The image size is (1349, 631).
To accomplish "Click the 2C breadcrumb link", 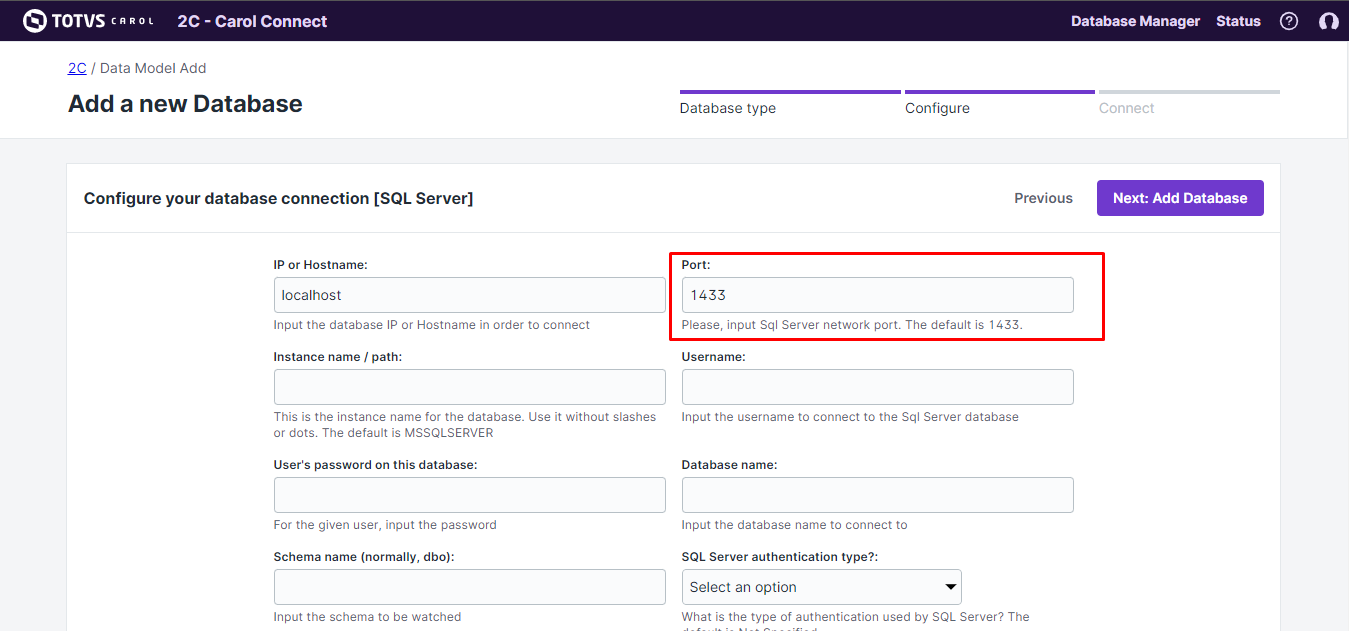I will coord(77,68).
